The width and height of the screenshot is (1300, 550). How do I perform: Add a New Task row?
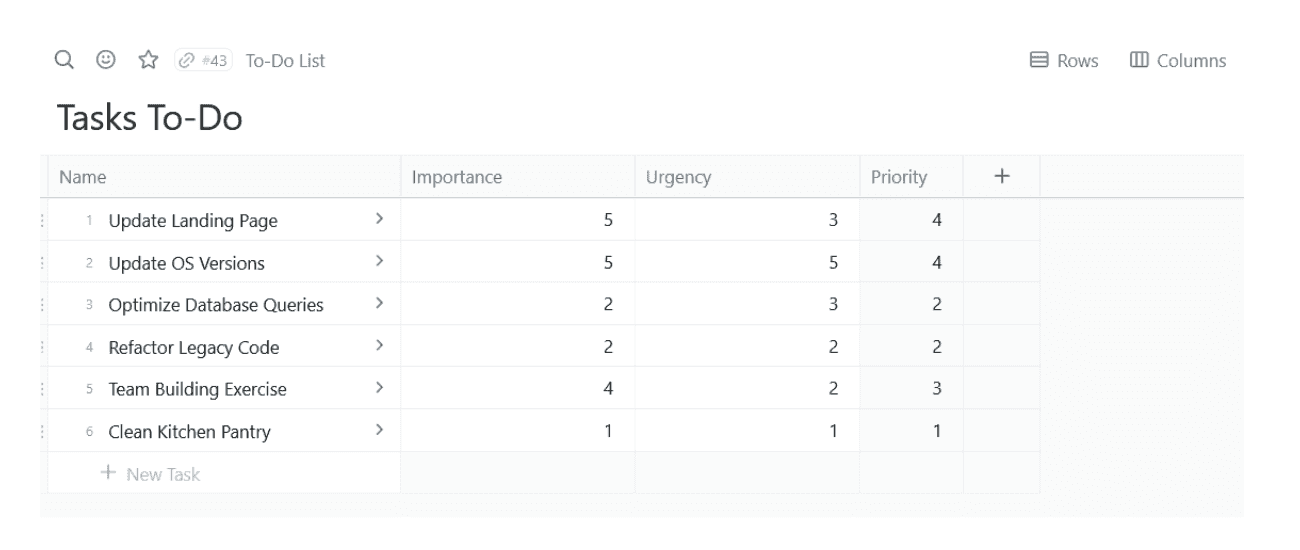[151, 474]
